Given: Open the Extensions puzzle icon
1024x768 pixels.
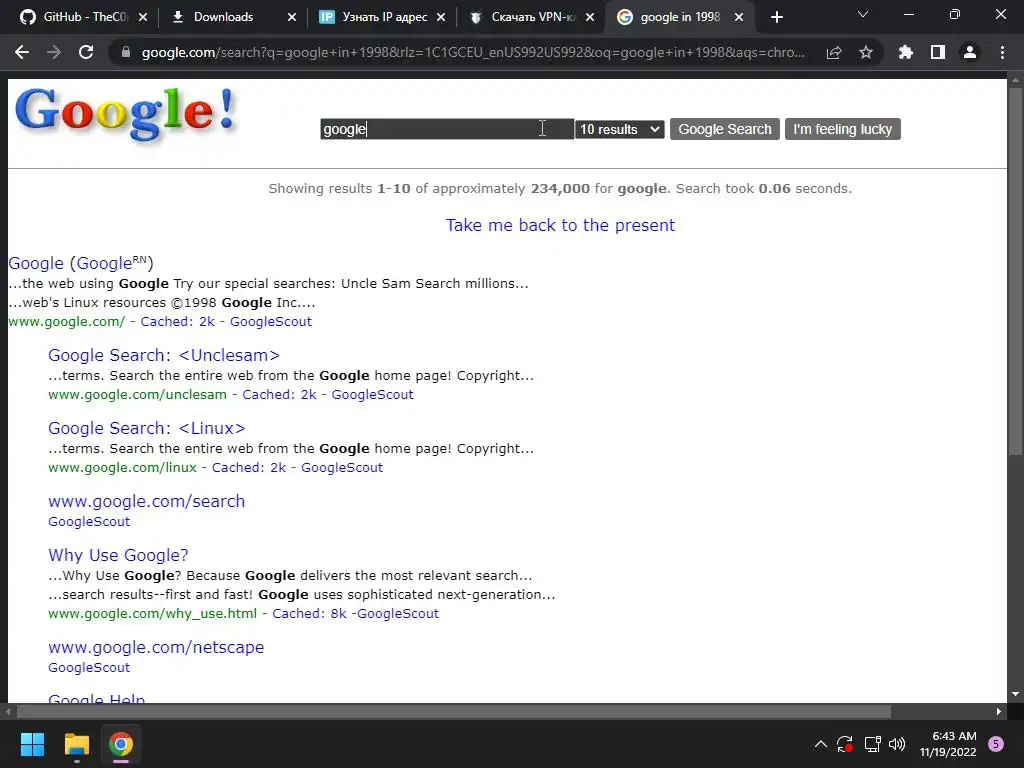Looking at the screenshot, I should click(x=906, y=52).
